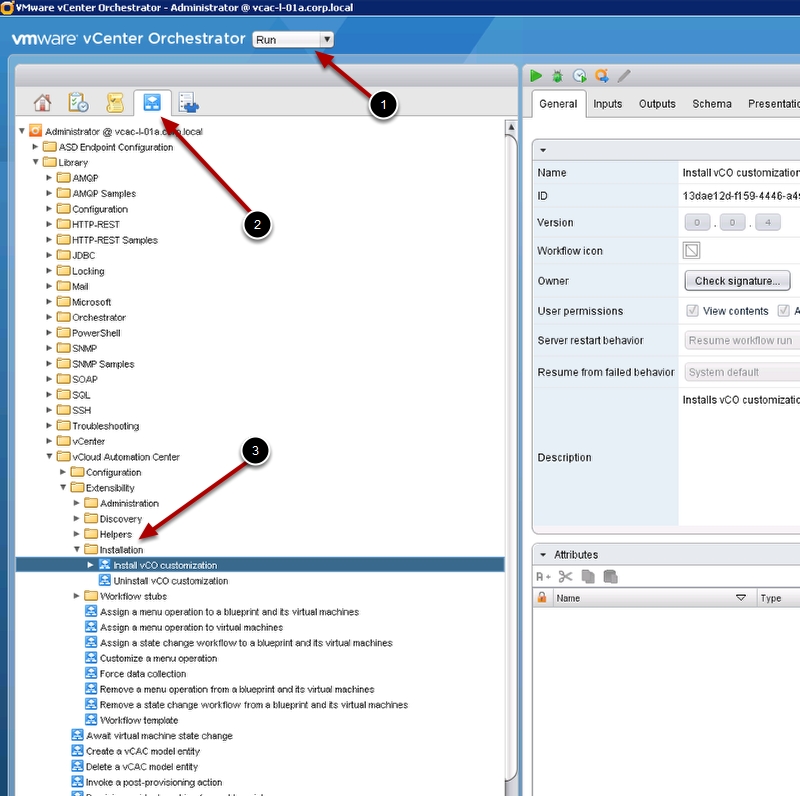Collapse the Installation folder
This screenshot has height=796, width=800.
[77, 550]
